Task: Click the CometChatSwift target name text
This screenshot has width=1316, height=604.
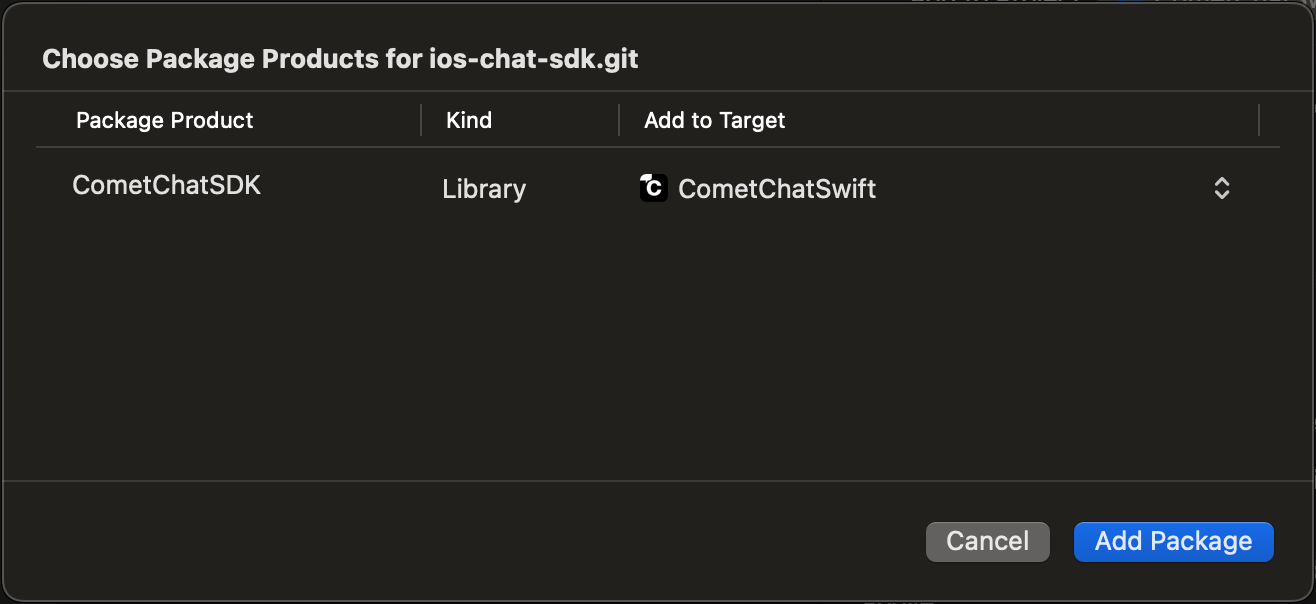Action: (x=777, y=189)
